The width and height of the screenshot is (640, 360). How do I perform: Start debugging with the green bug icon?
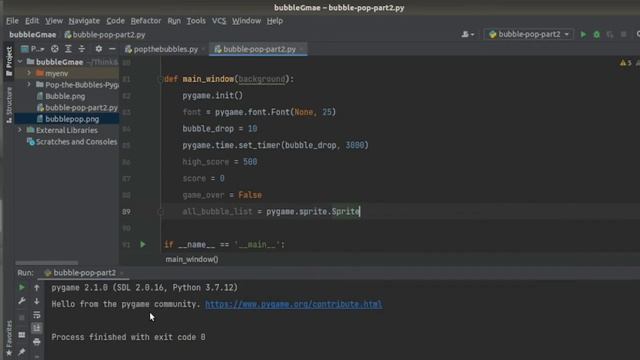pyautogui.click(x=597, y=35)
